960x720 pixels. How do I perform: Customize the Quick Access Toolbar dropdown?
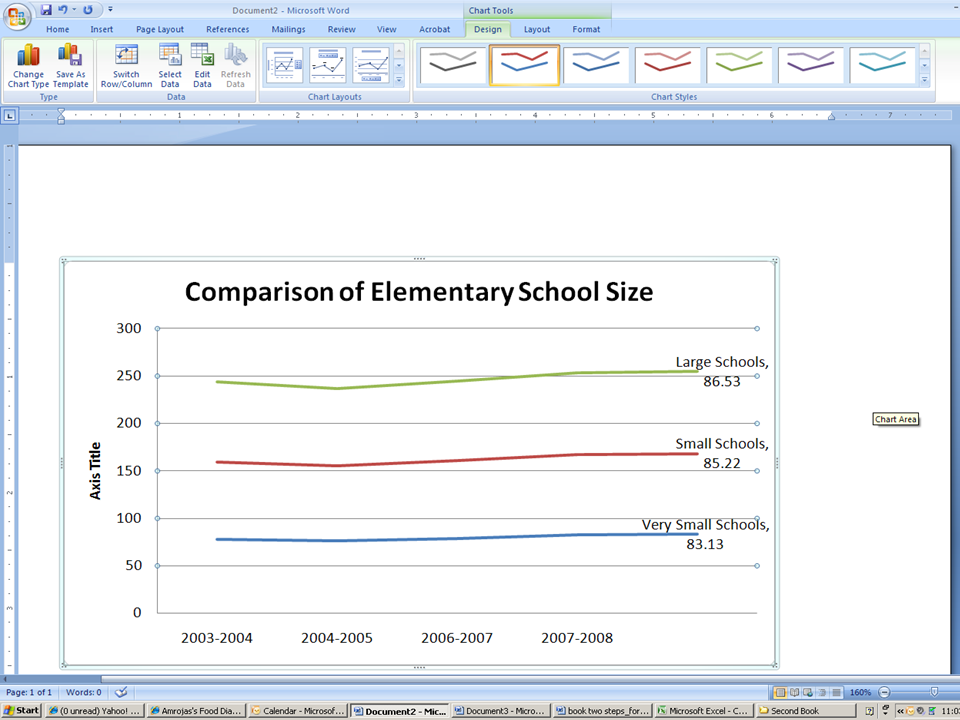click(110, 10)
